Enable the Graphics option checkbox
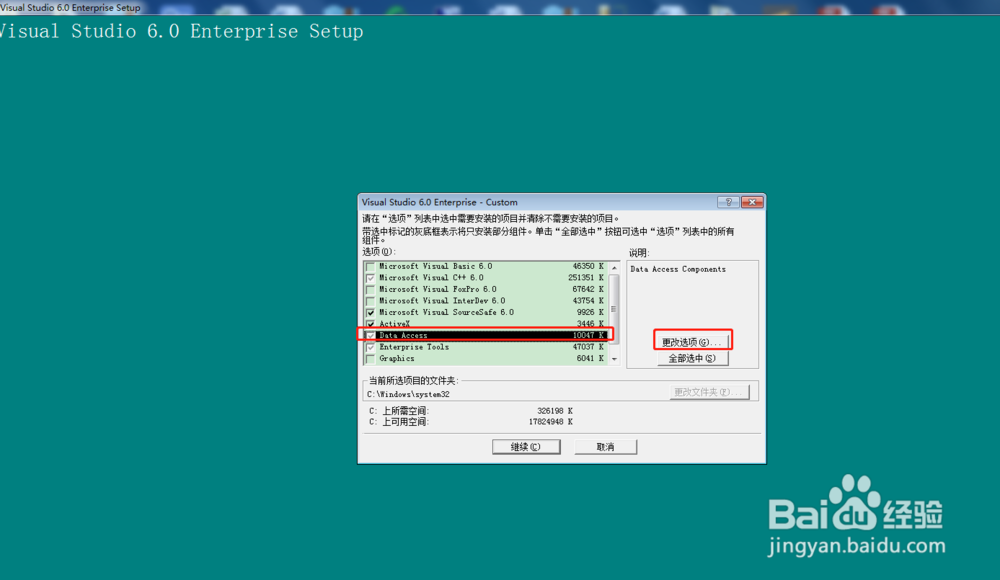This screenshot has height=580, width=1000. 371,359
